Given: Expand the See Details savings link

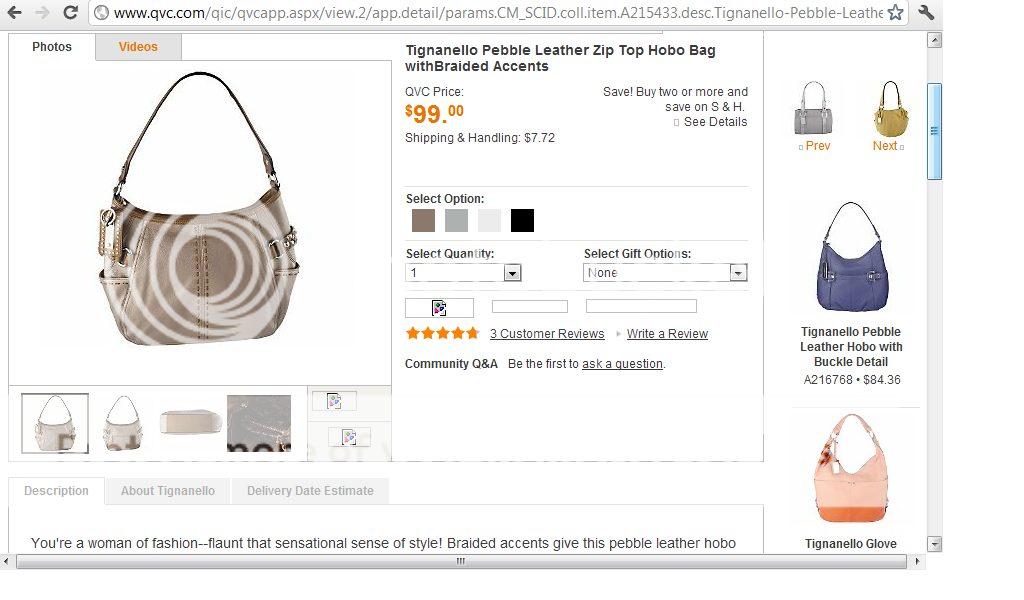Looking at the screenshot, I should point(715,122).
